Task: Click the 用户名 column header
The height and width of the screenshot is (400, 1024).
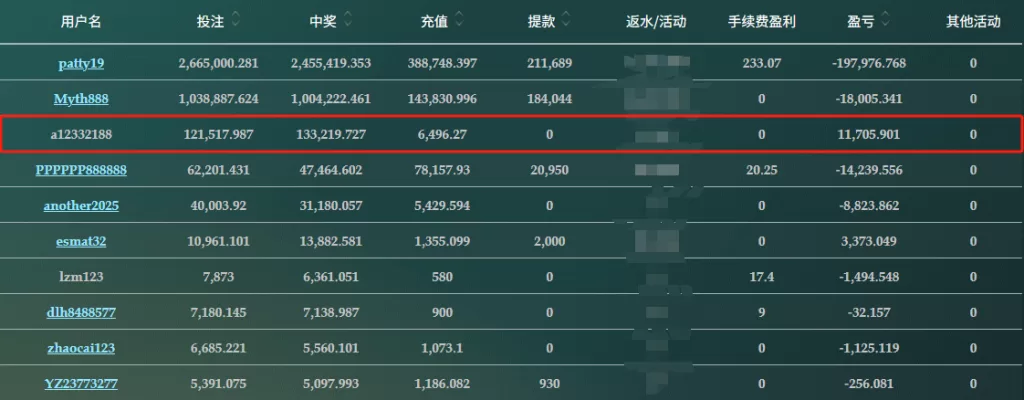Action: 81,22
